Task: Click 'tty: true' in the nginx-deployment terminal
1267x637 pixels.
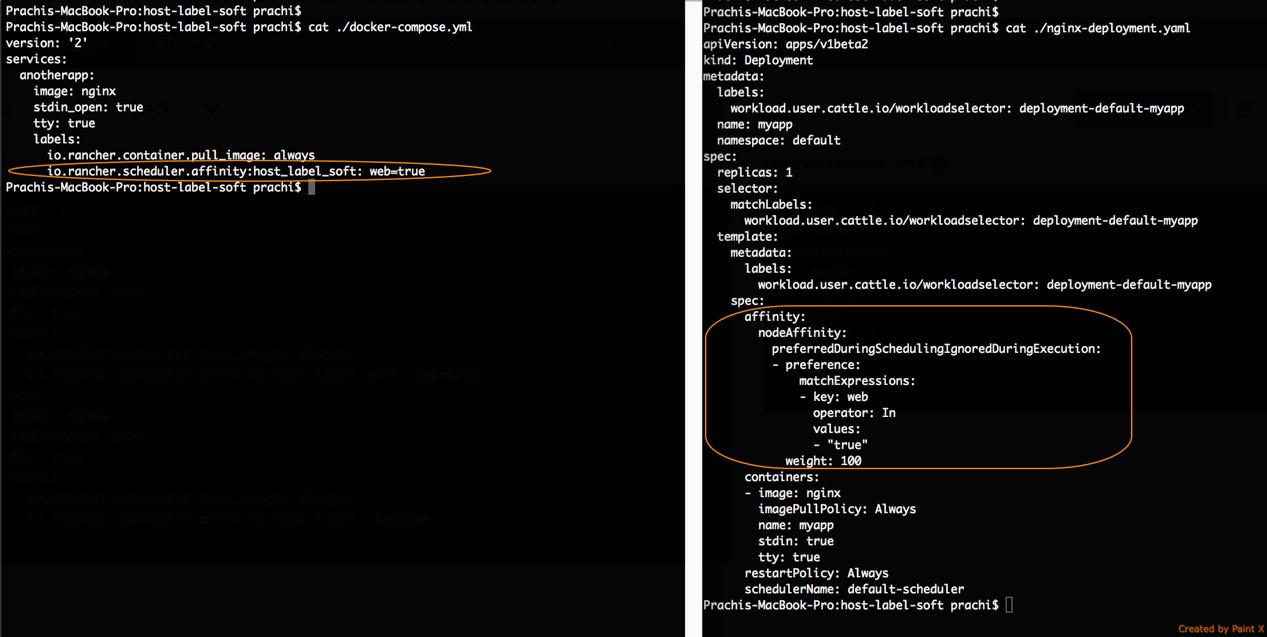Action: 790,556
